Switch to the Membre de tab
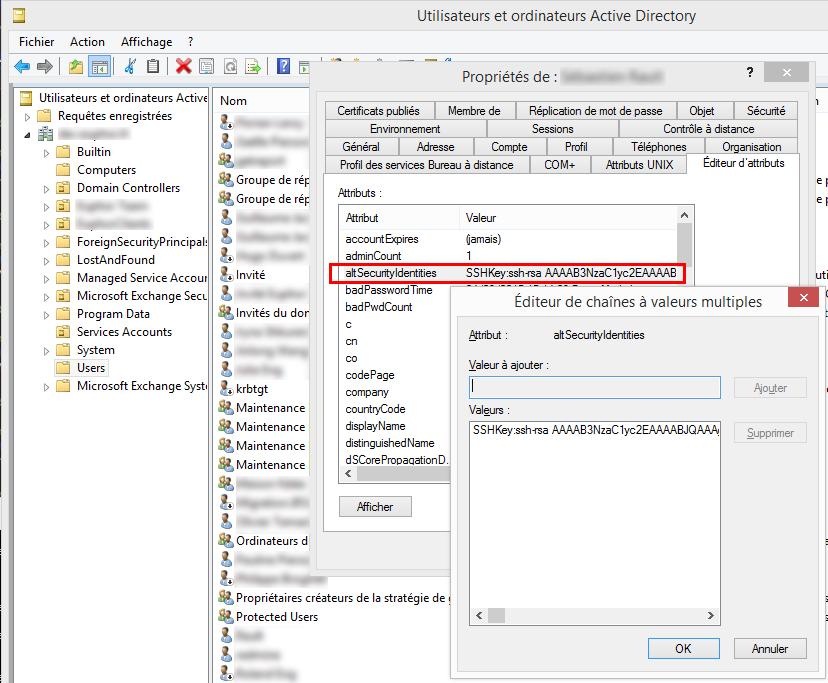 [x=474, y=111]
